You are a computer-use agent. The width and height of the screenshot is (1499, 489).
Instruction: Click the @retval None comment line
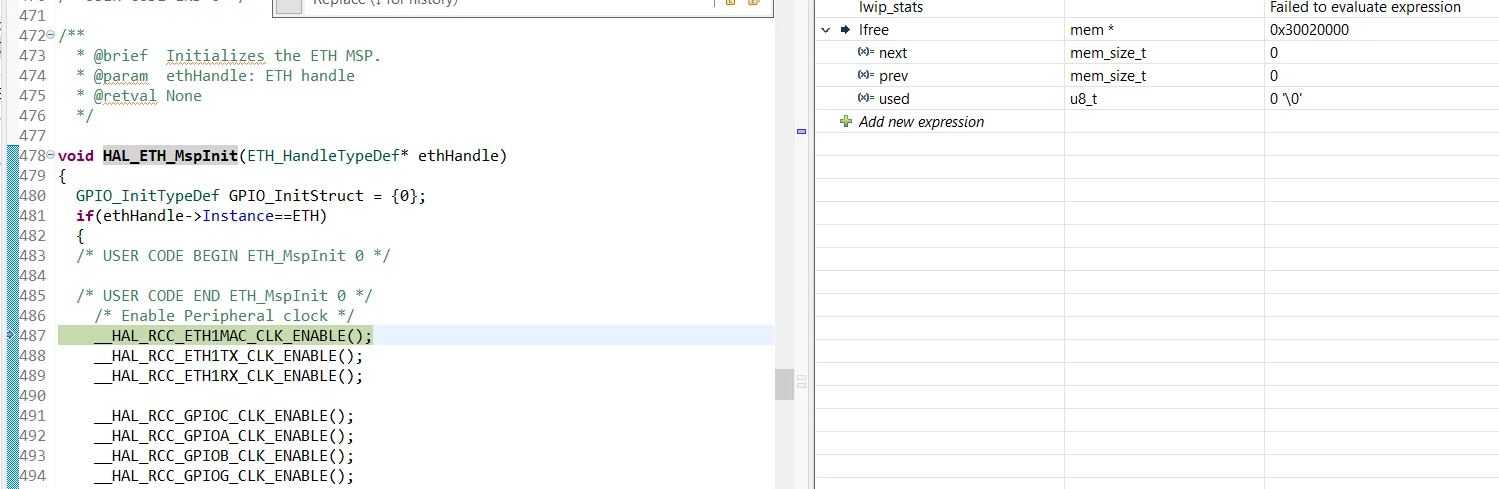coord(139,96)
